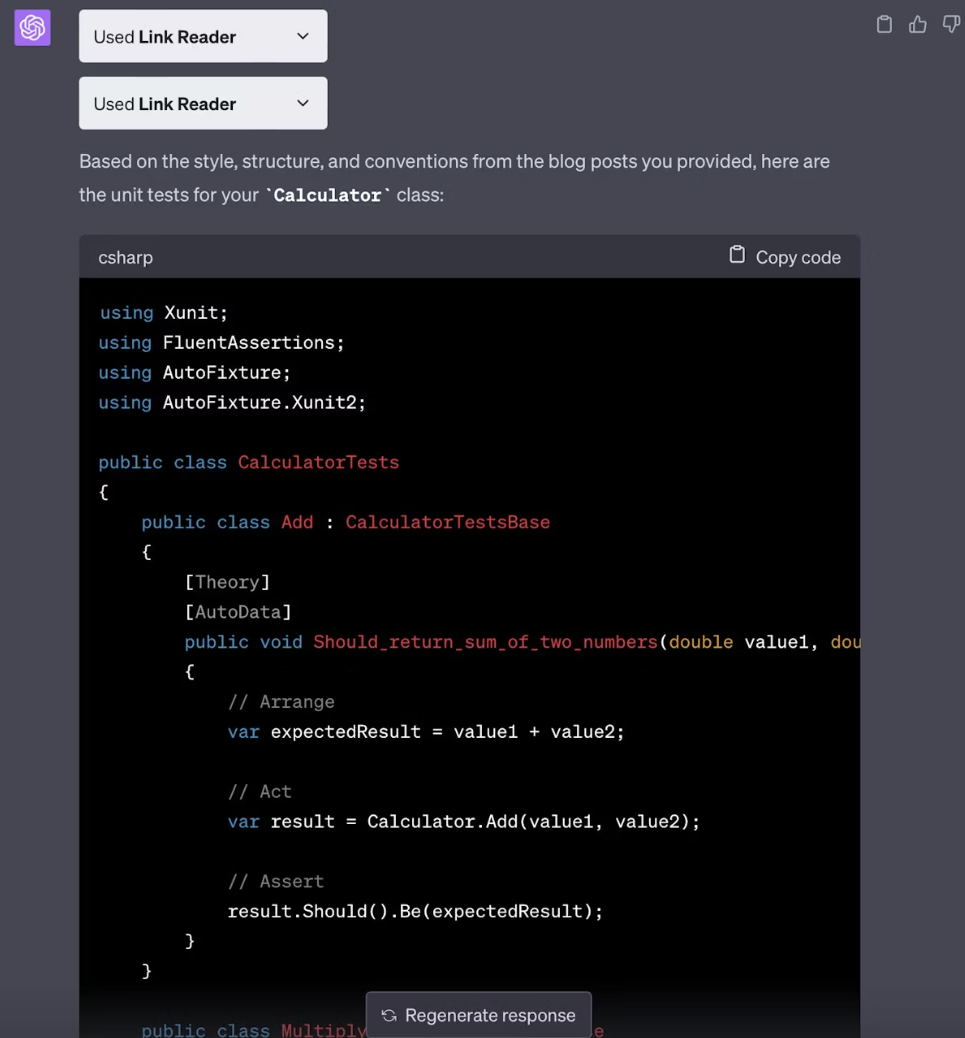Viewport: 965px width, 1038px height.
Task: Give a thumbs up to the response
Action: tap(917, 24)
